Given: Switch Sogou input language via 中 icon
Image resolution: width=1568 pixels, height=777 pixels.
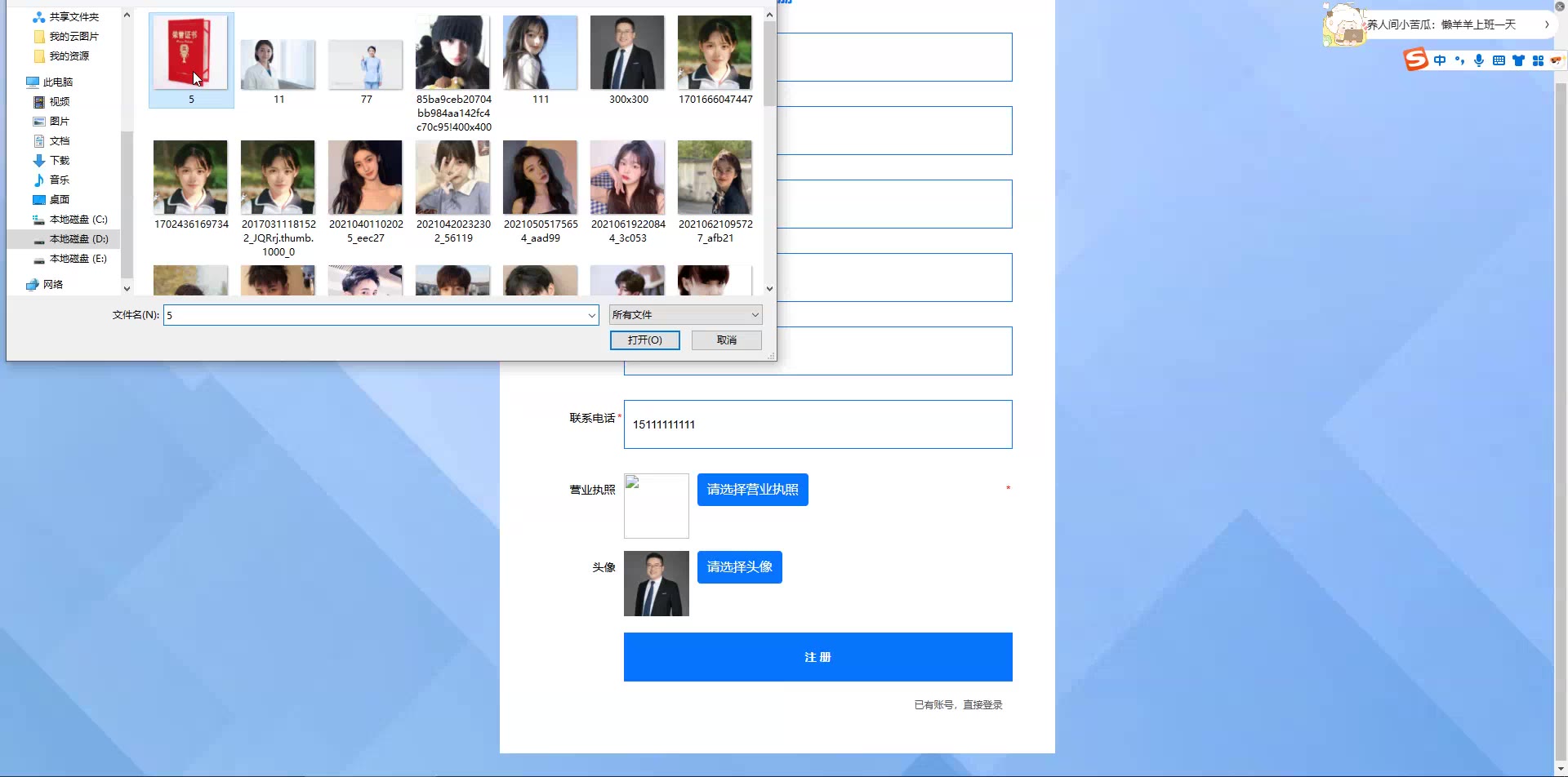Looking at the screenshot, I should tap(1440, 60).
